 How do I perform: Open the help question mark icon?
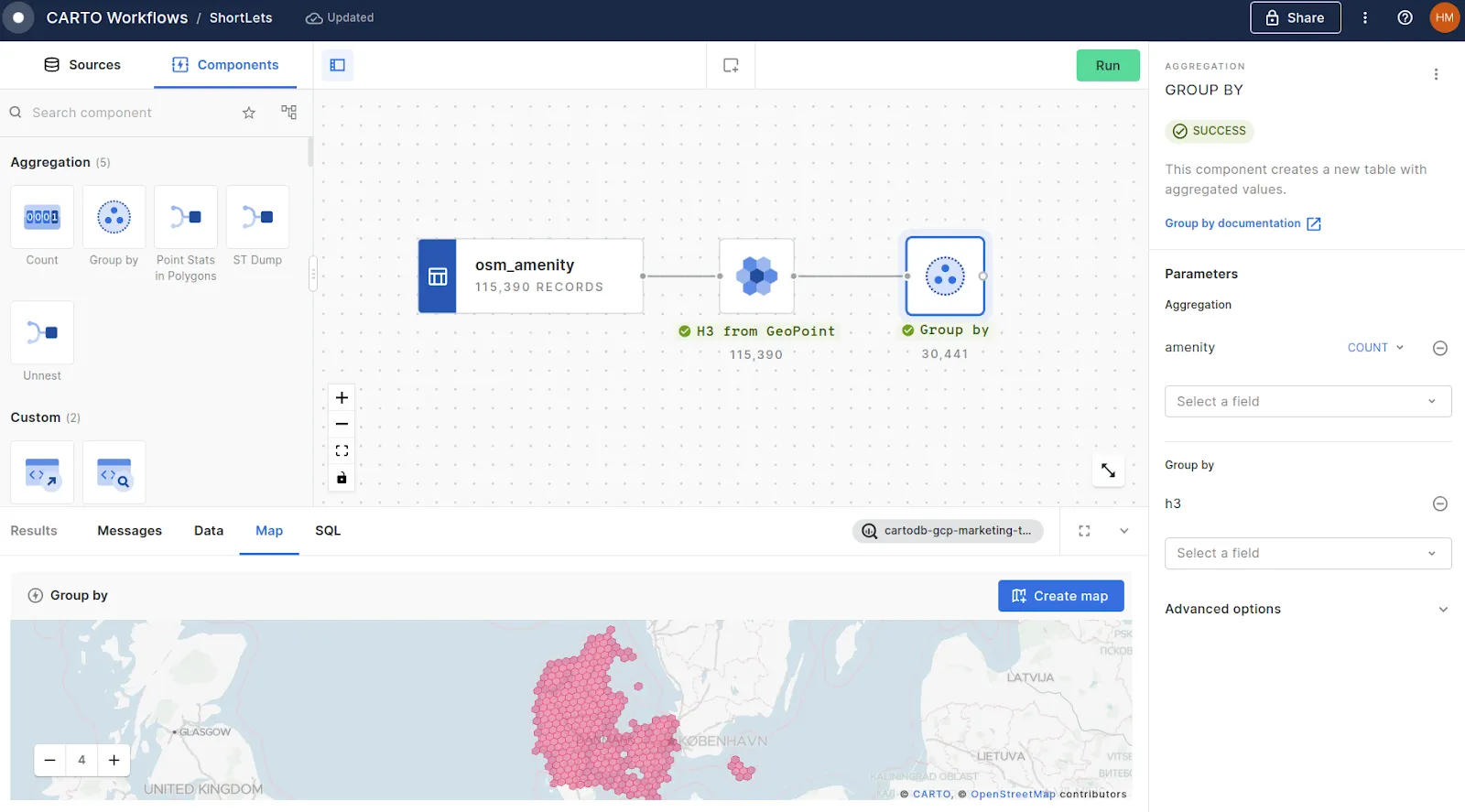point(1405,17)
